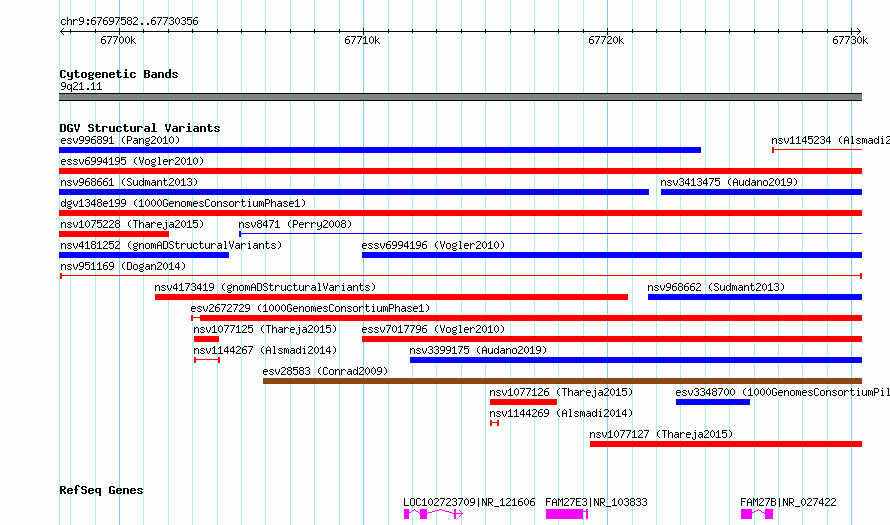Image resolution: width=890 pixels, height=525 pixels.
Task: Click the right arrow of the scale ruler
Action: [858, 32]
